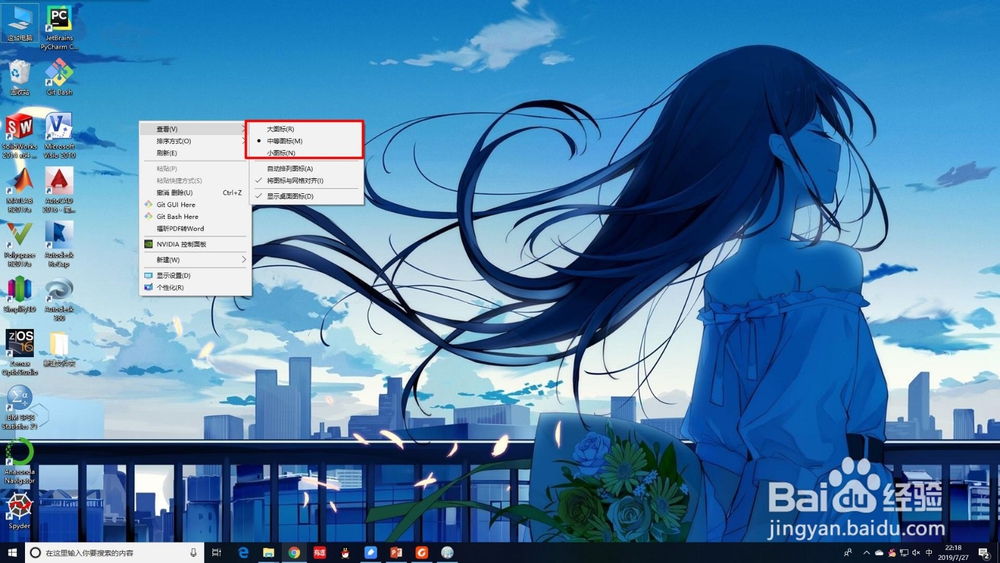Screen dimensions: 1000x563
Task: Show hidden tray icons chevron
Action: pyautogui.click(x=866, y=553)
